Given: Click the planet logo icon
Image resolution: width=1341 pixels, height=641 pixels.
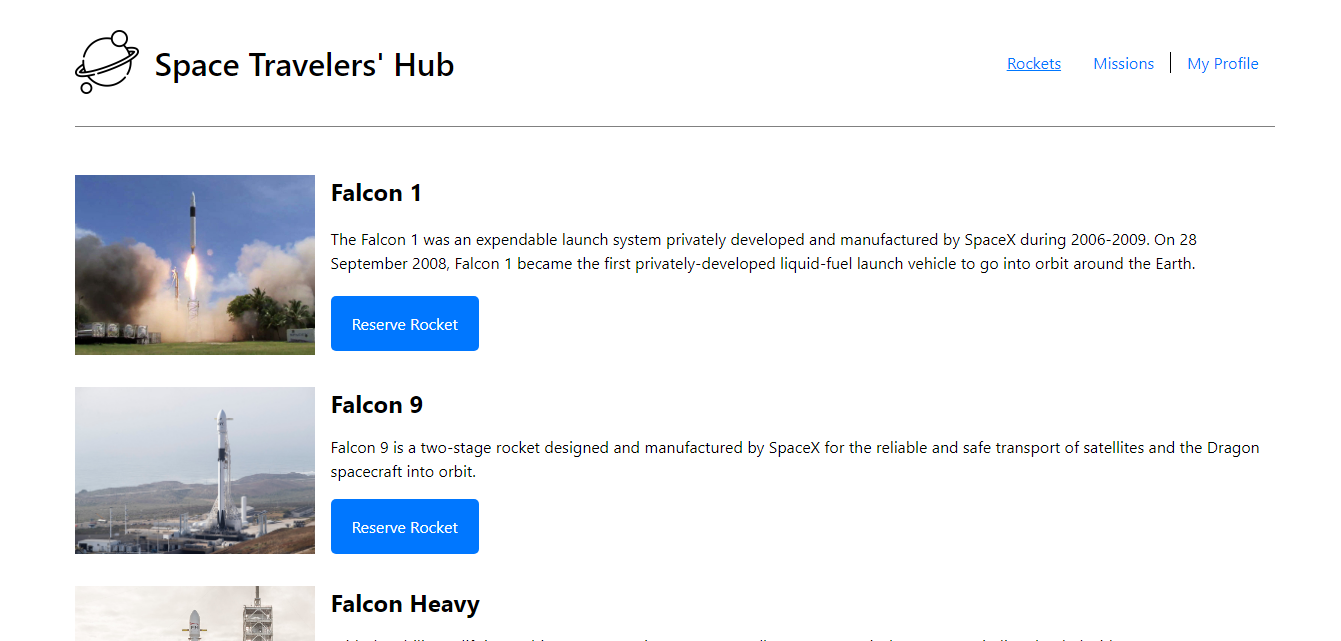Looking at the screenshot, I should (x=107, y=62).
